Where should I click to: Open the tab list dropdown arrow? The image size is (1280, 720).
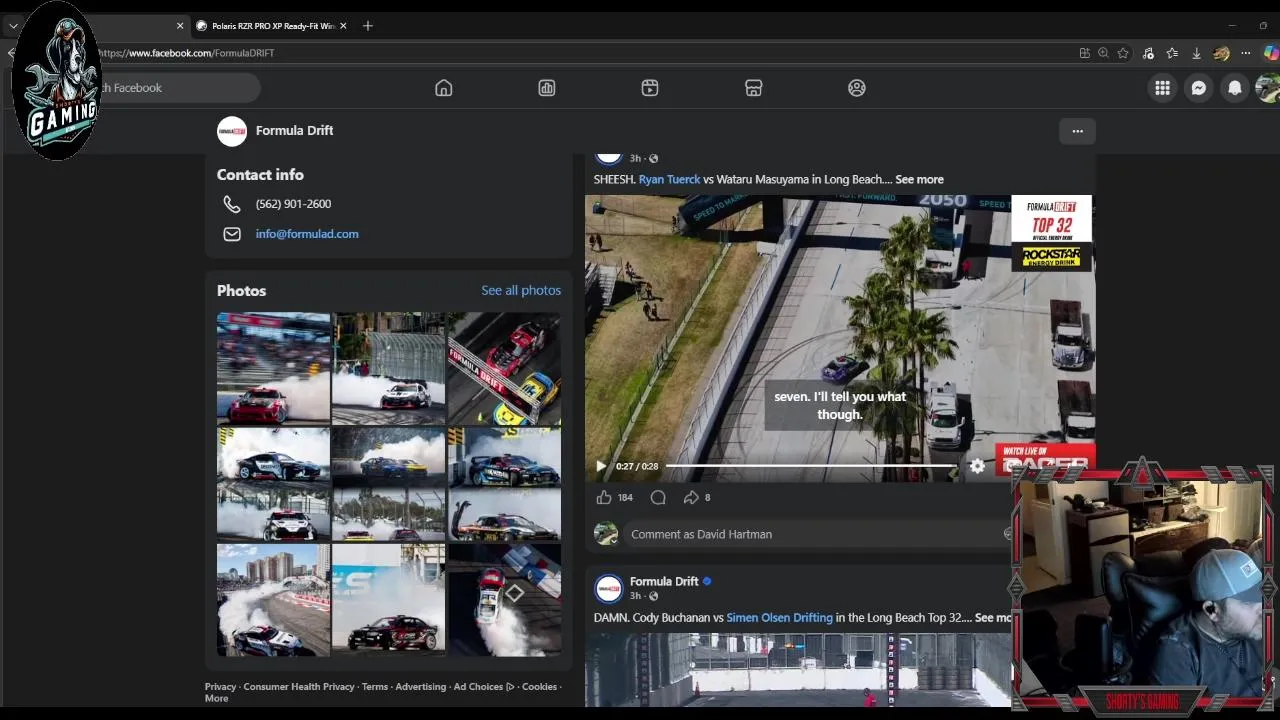click(13, 26)
